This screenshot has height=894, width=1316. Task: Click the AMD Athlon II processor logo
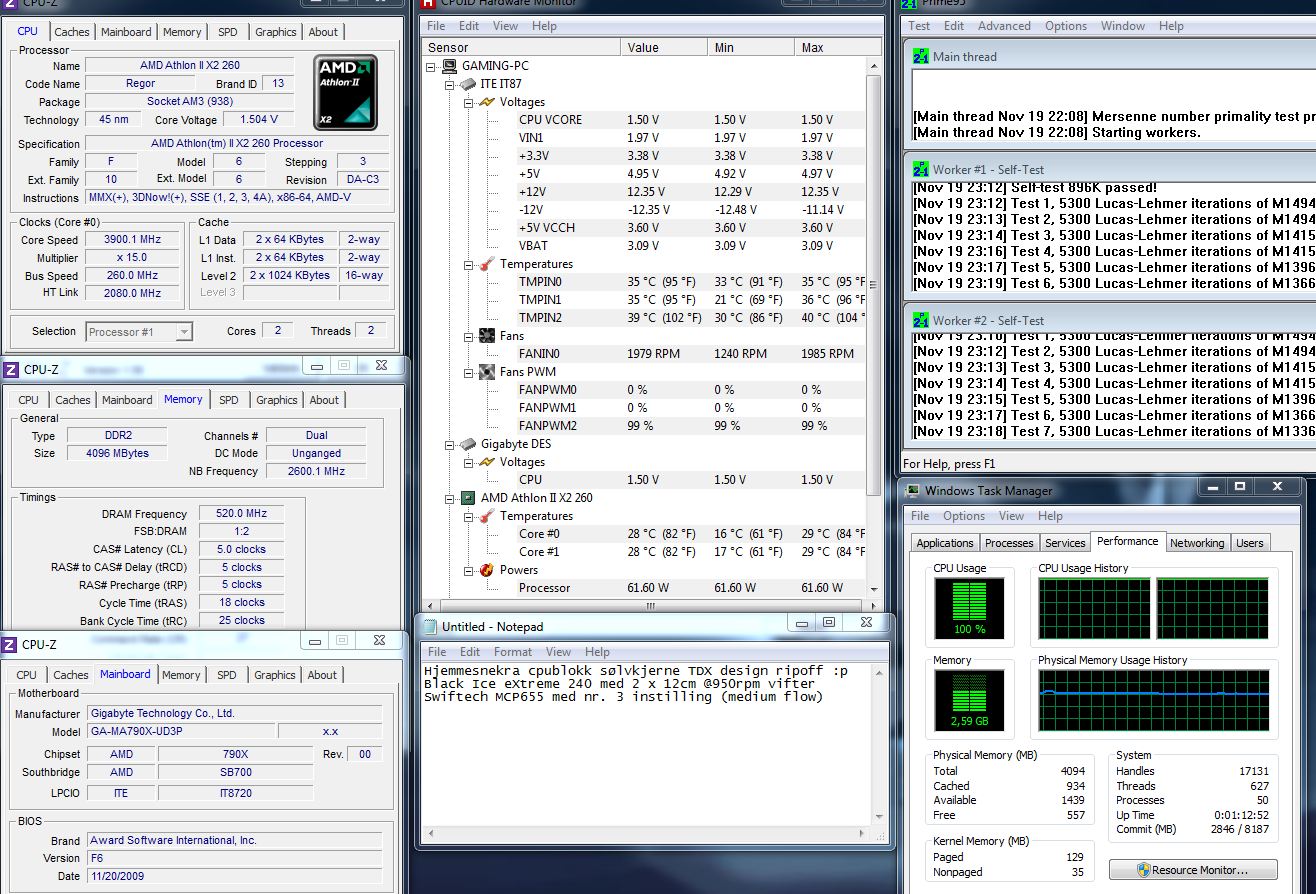(x=345, y=93)
